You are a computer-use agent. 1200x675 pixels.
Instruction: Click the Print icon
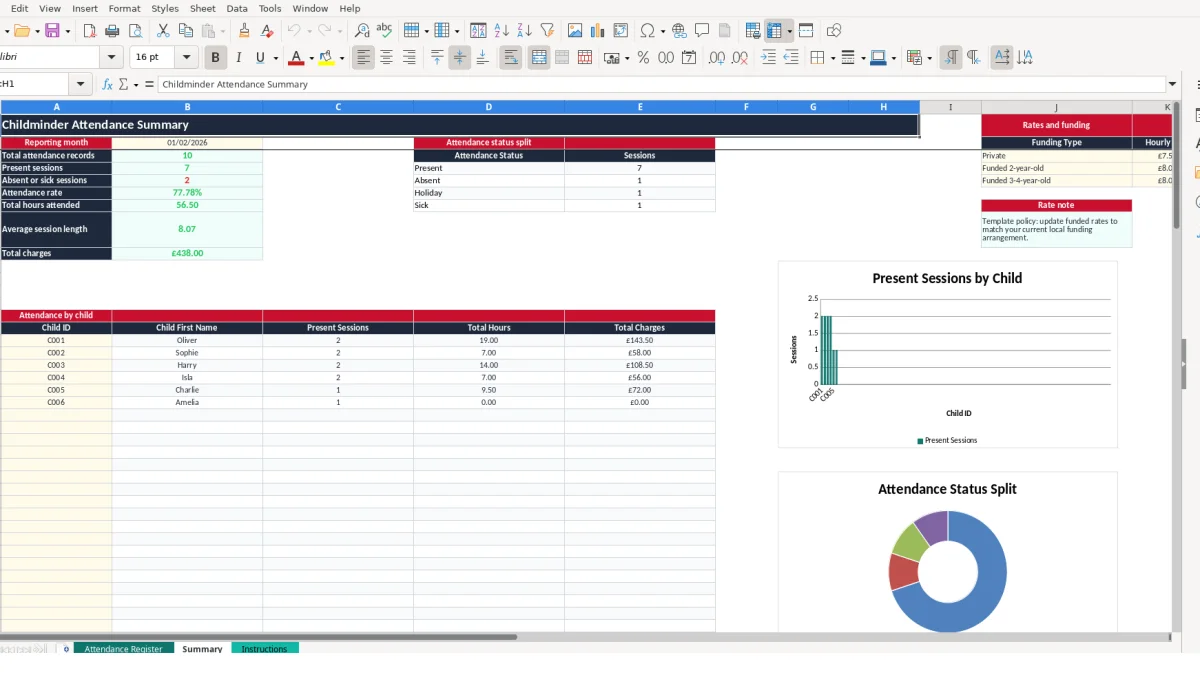tap(112, 31)
